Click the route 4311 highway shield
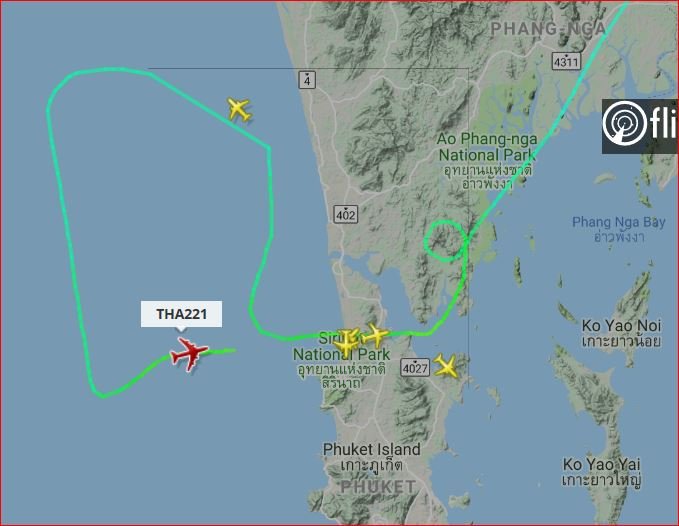Screen dimensions: 679x526 [566, 61]
